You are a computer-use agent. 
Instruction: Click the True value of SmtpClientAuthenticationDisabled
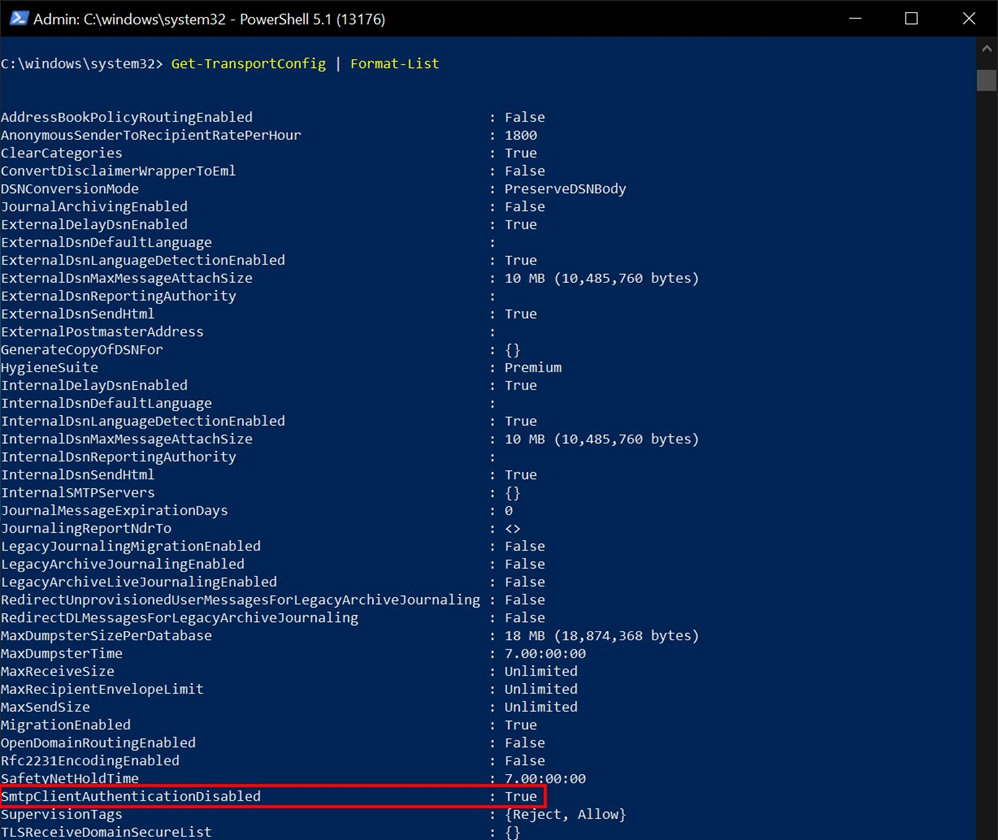tap(521, 796)
